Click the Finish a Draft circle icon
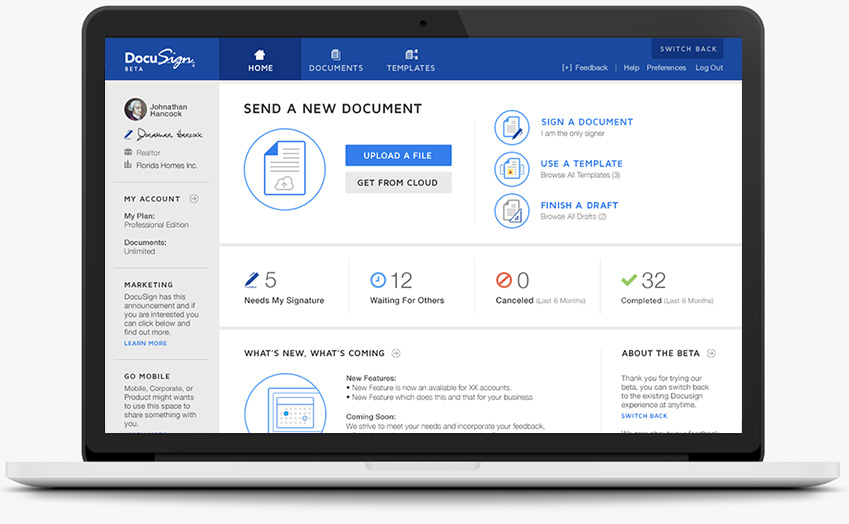 [512, 211]
